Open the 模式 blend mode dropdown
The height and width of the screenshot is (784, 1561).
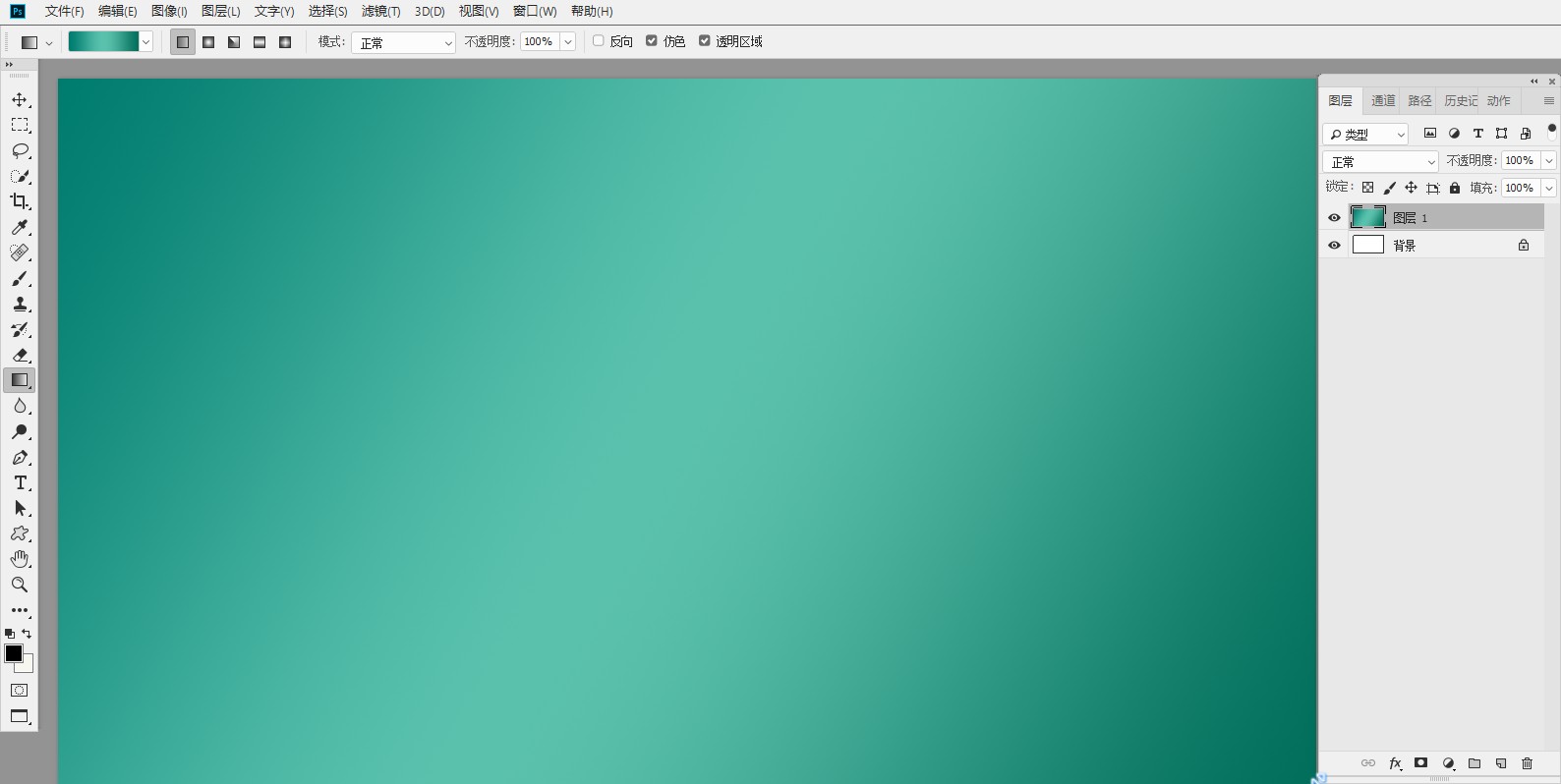tap(403, 42)
